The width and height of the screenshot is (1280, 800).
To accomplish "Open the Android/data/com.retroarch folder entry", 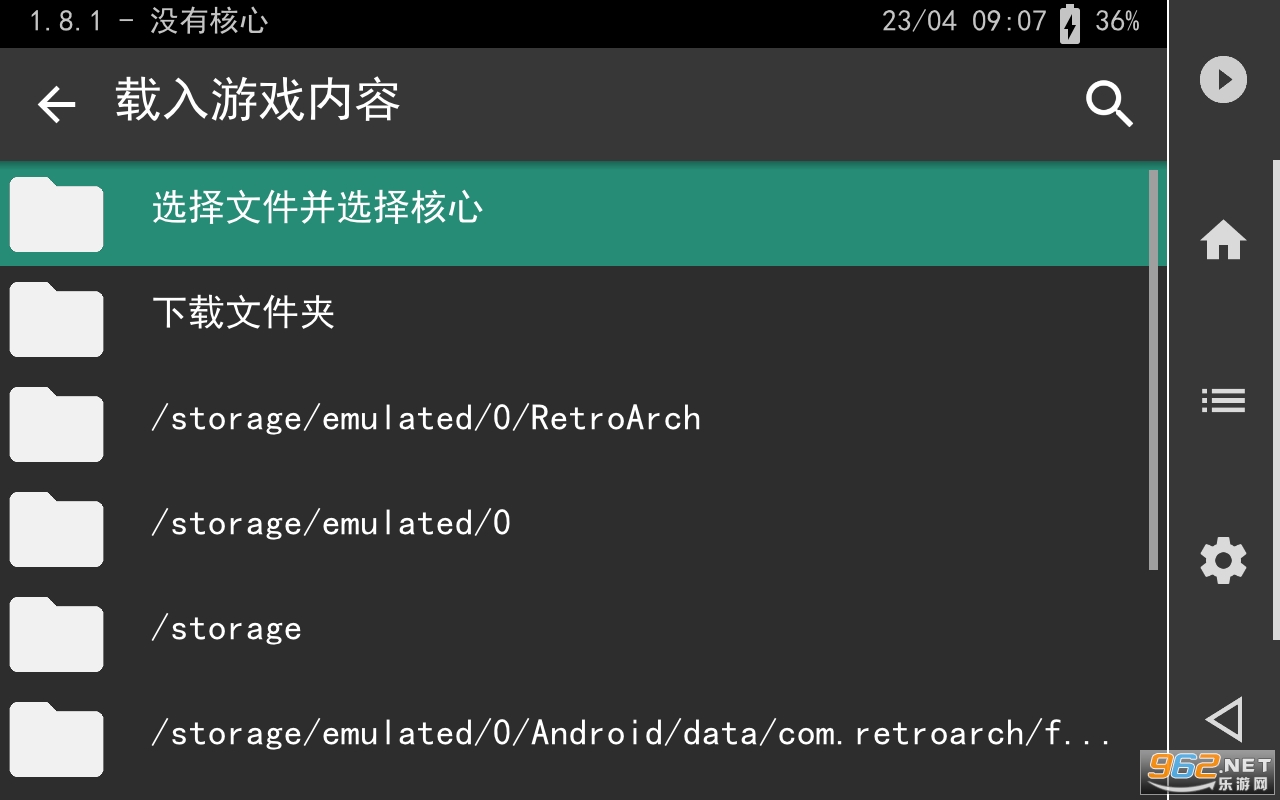I will (630, 734).
